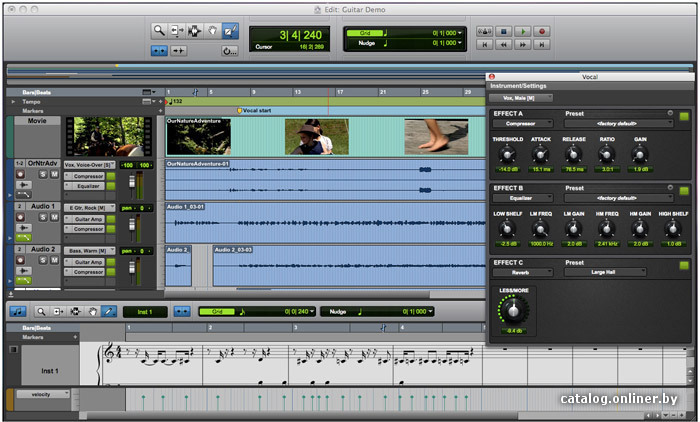Toggle EFFECT B green power button
Image resolution: width=700 pixels, height=422 pixels.
pos(683,191)
